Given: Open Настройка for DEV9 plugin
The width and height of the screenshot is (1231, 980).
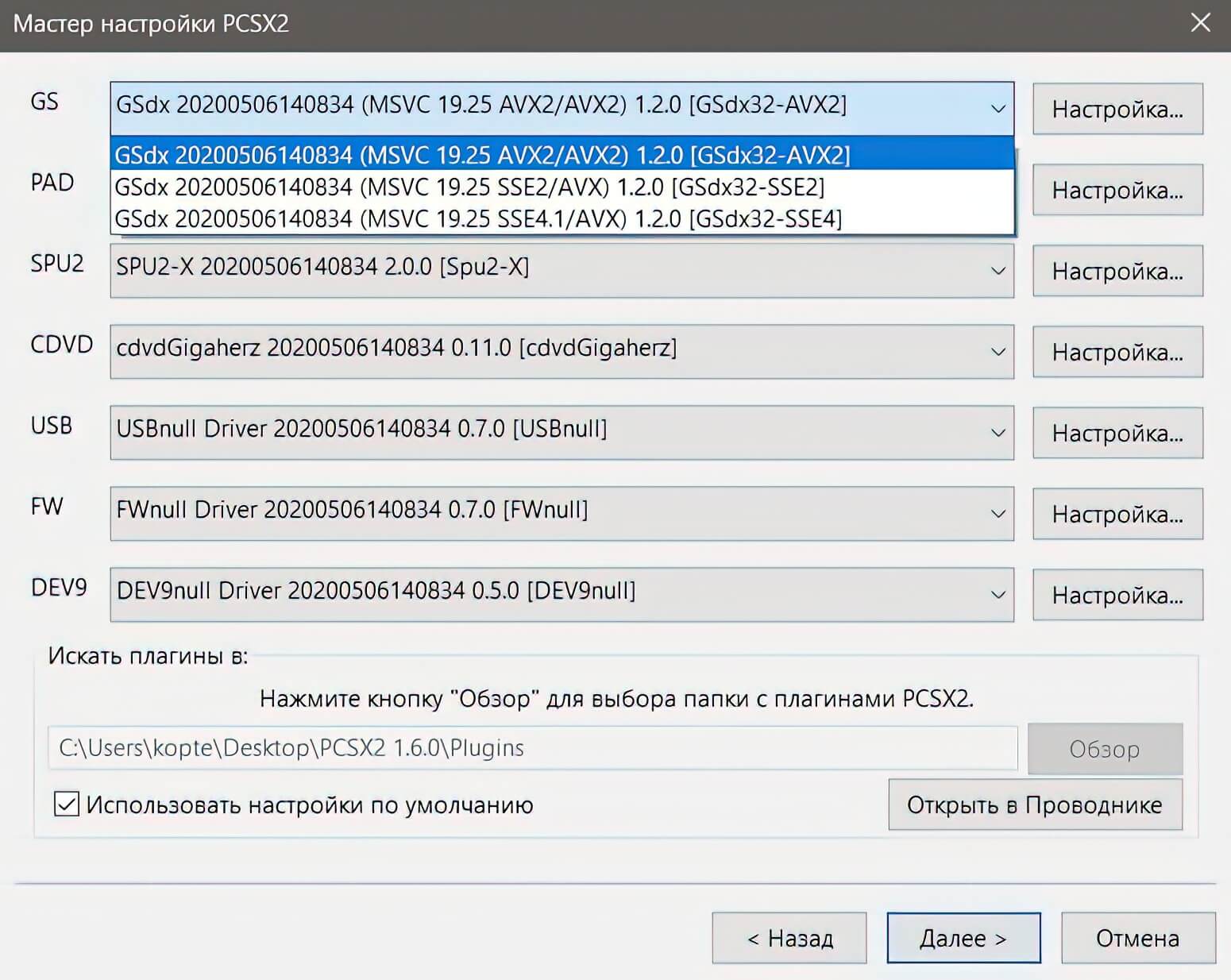Looking at the screenshot, I should click(x=1117, y=595).
